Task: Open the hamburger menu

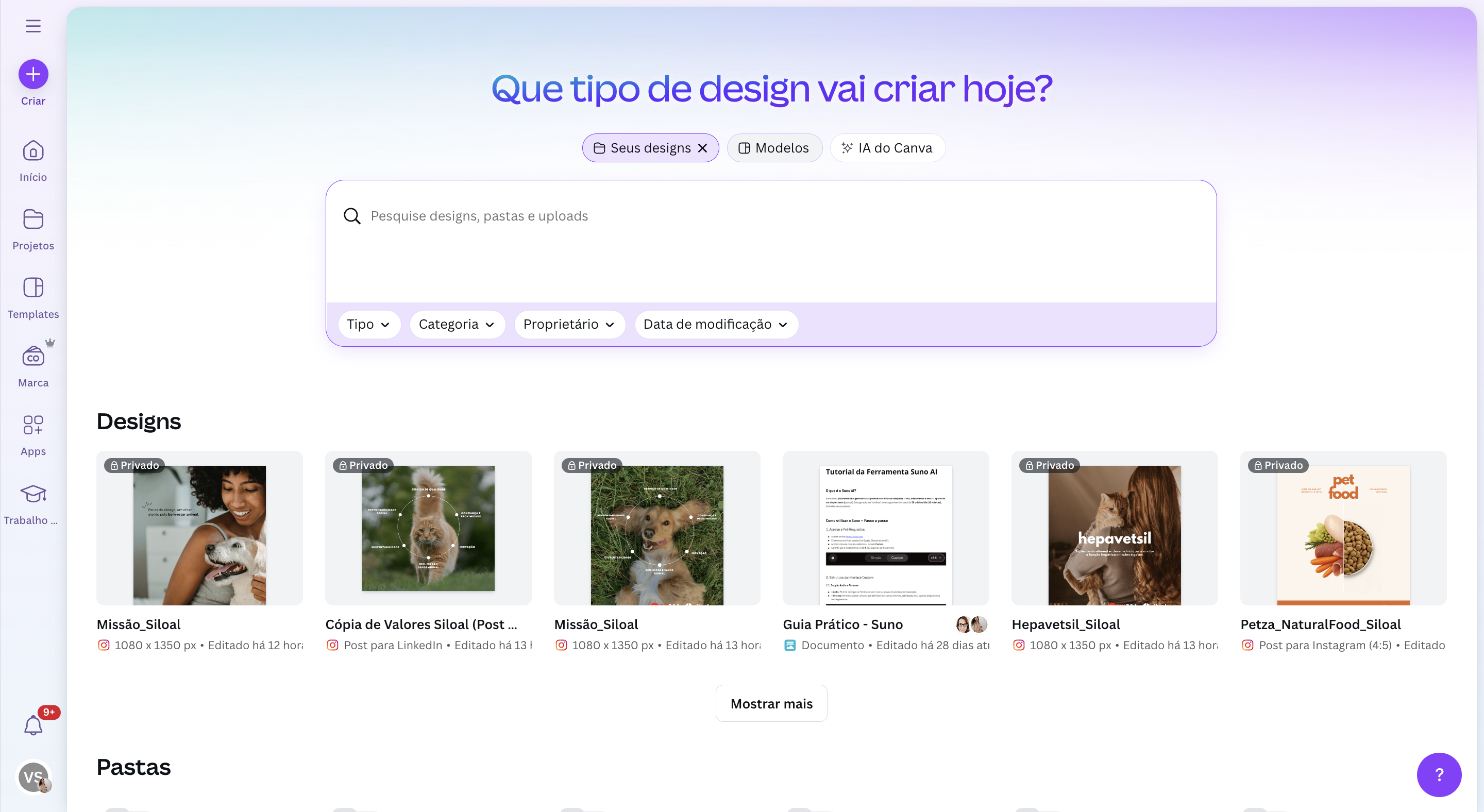Action: (x=33, y=26)
